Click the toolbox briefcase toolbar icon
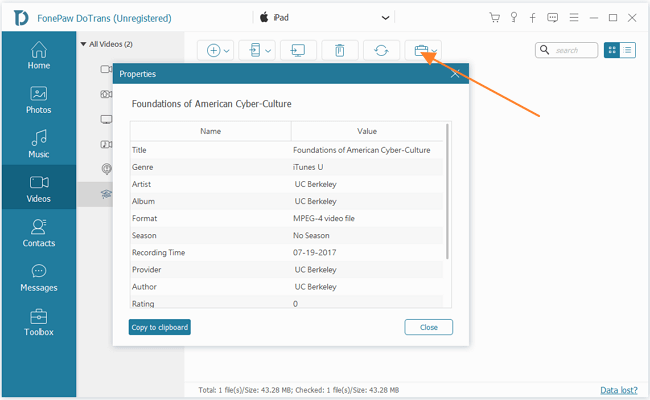Viewport: 650px width, 400px height. coord(421,51)
